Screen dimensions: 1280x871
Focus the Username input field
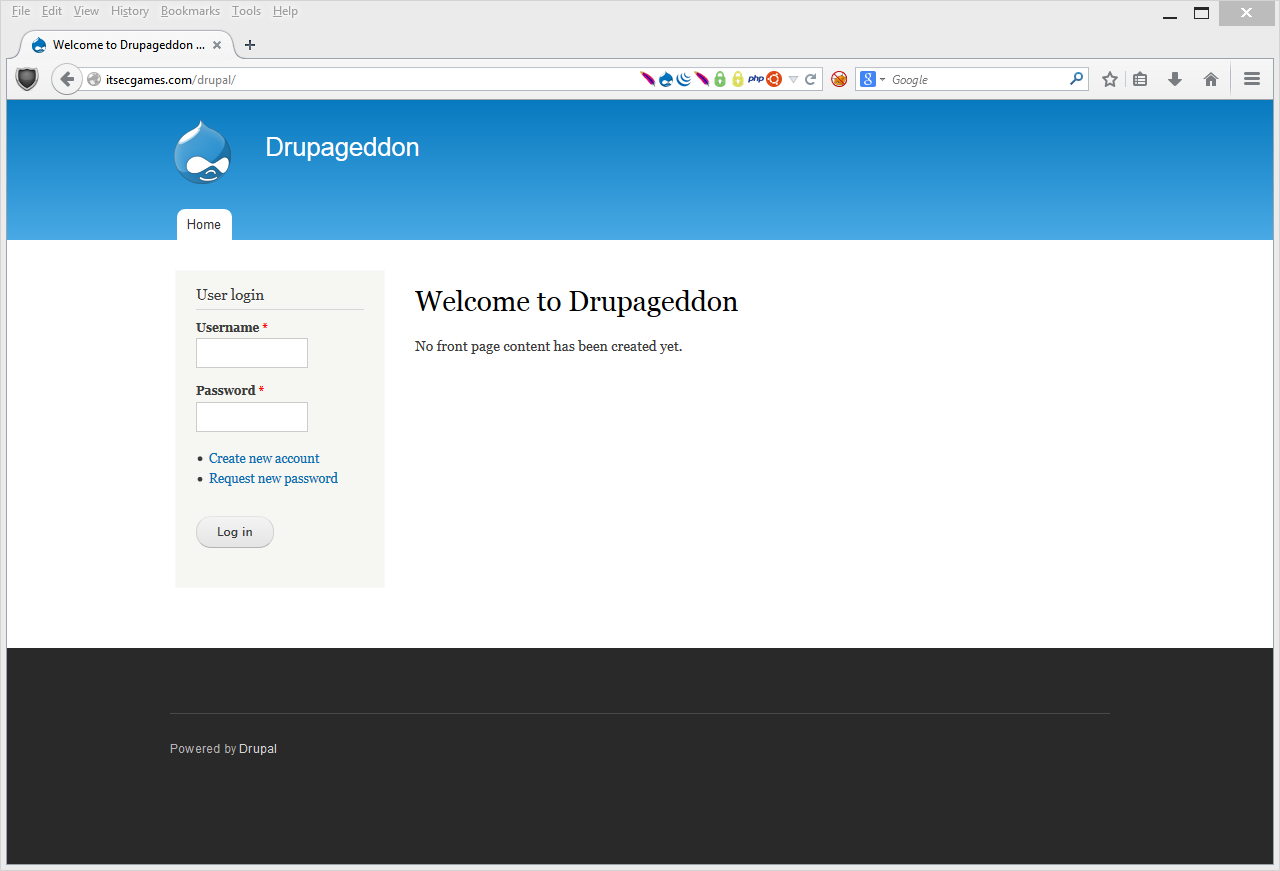pyautogui.click(x=252, y=353)
